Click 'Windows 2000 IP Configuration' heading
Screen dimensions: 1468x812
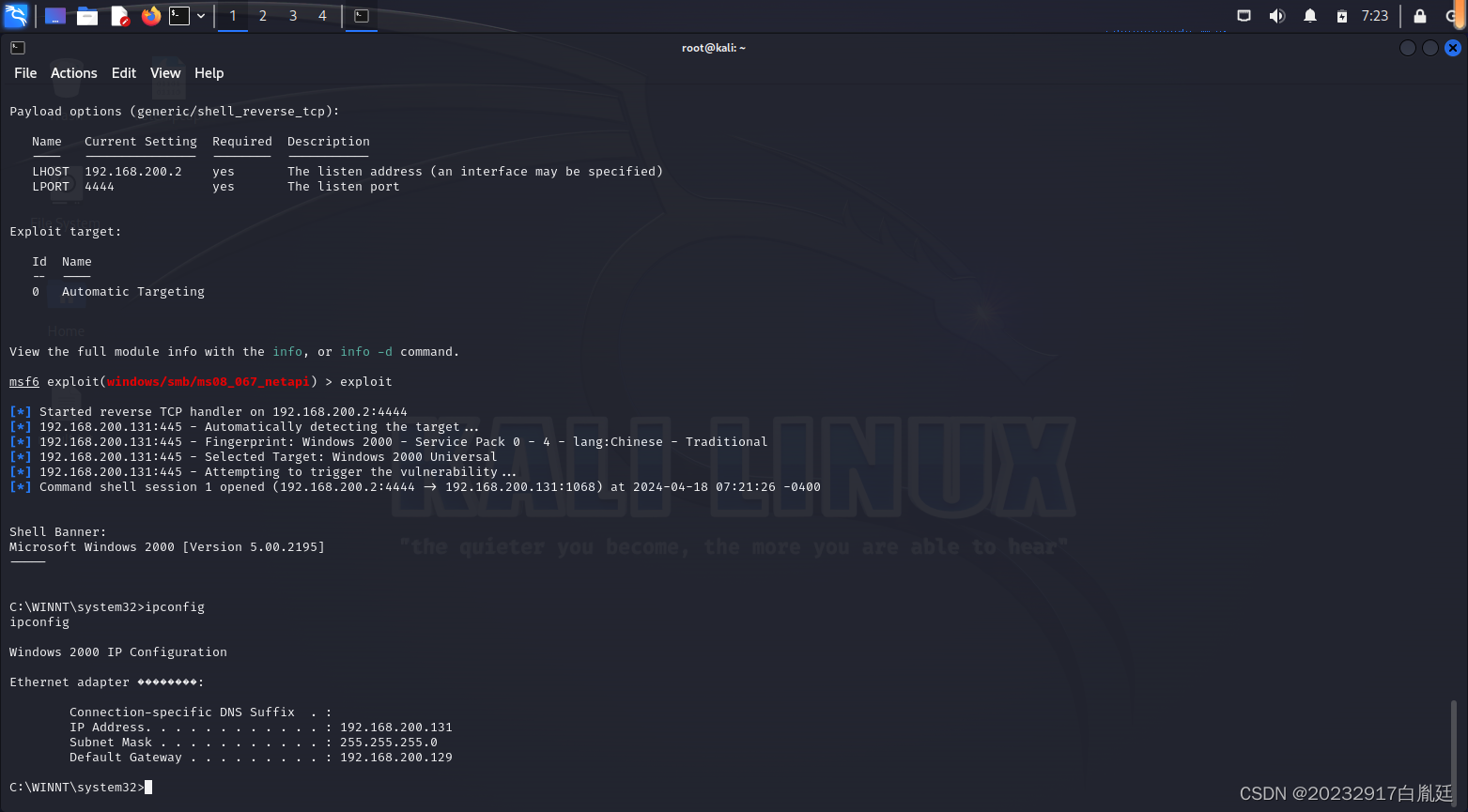point(118,652)
